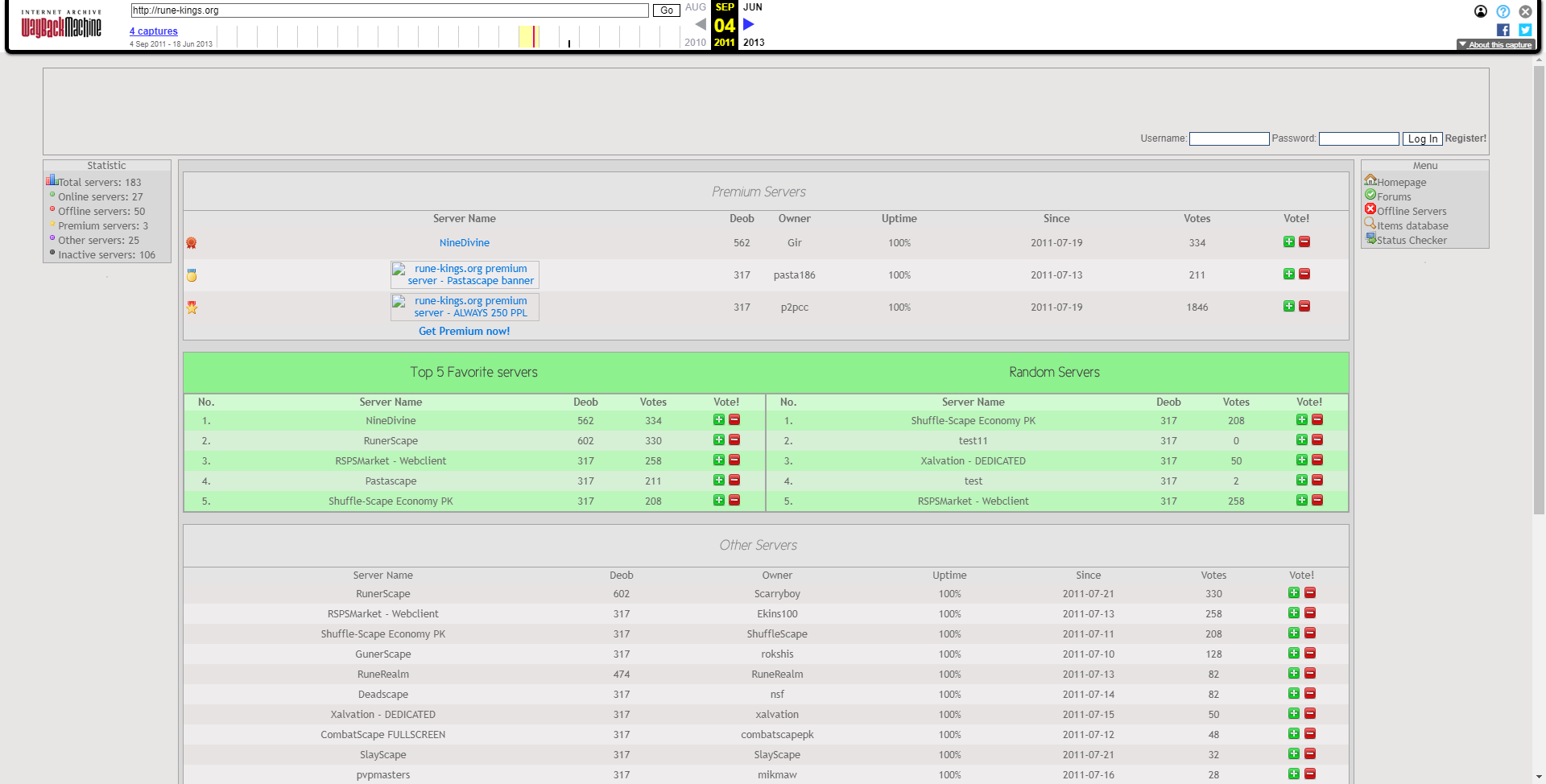
Task: Click Get Premium now! link
Action: [x=465, y=331]
